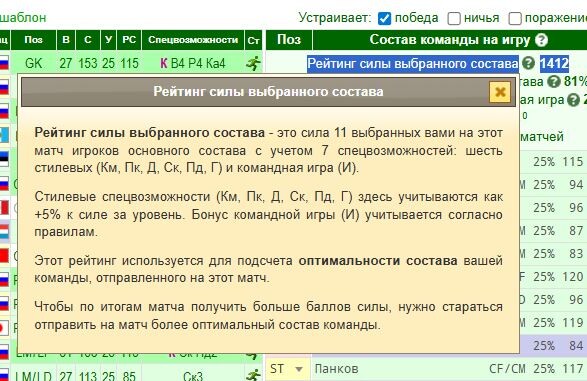The height and width of the screenshot is (381, 587).
Task: Sort by the РС column header
Action: (x=129, y=40)
